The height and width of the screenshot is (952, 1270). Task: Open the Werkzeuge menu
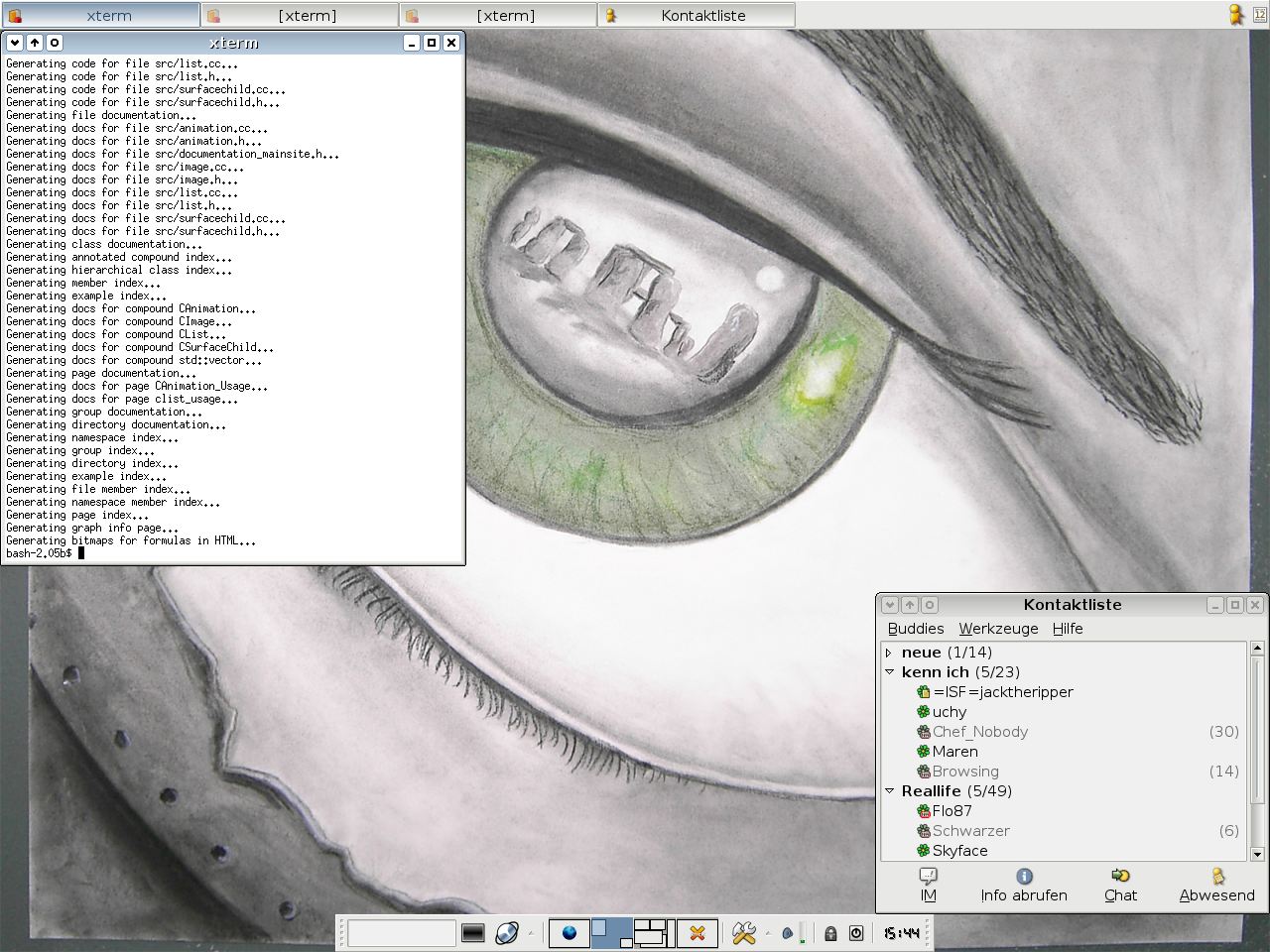click(998, 629)
